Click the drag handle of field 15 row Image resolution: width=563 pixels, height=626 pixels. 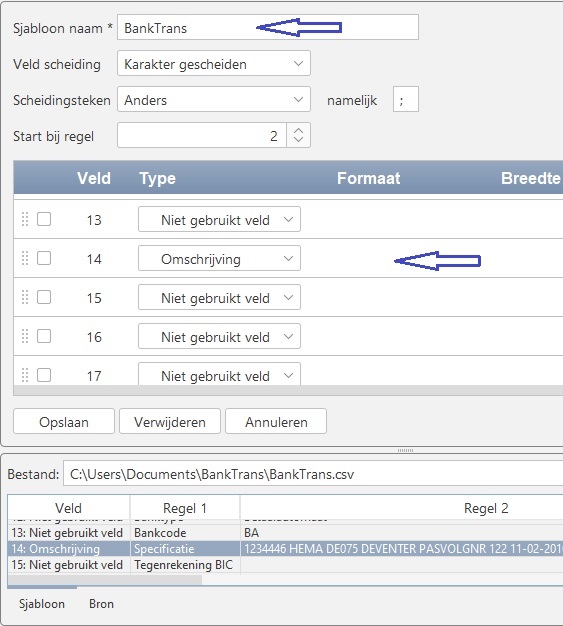click(25, 297)
